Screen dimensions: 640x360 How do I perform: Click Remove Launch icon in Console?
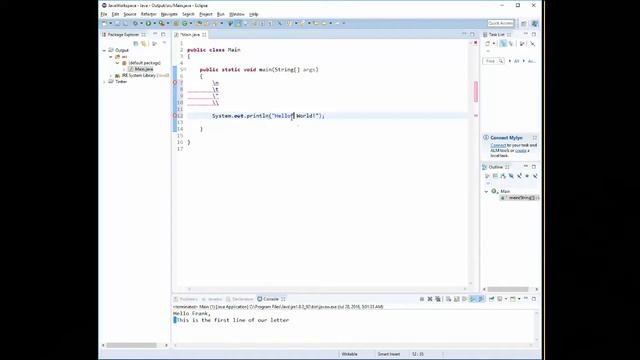pos(430,299)
